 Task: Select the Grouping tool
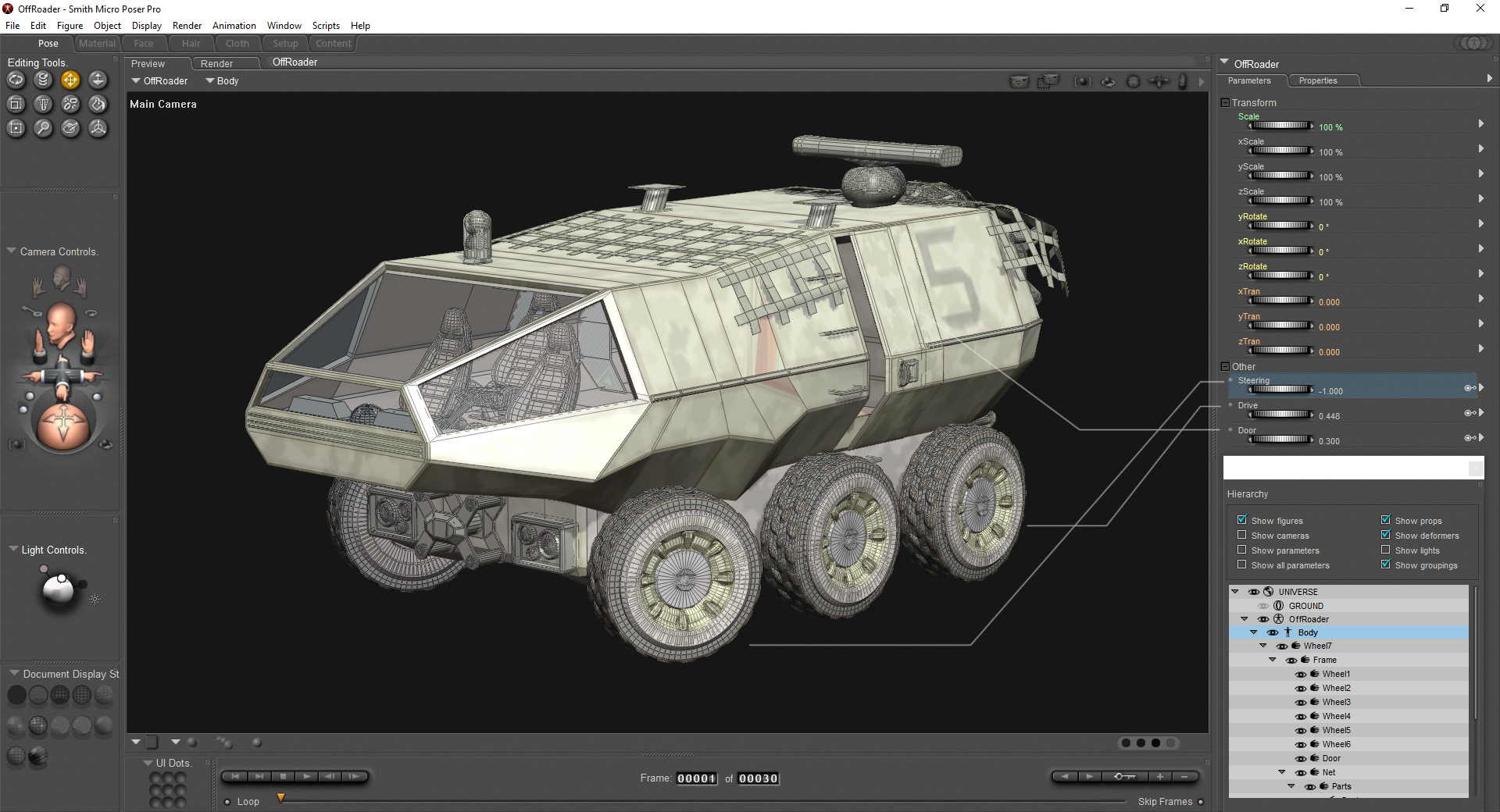pos(16,128)
